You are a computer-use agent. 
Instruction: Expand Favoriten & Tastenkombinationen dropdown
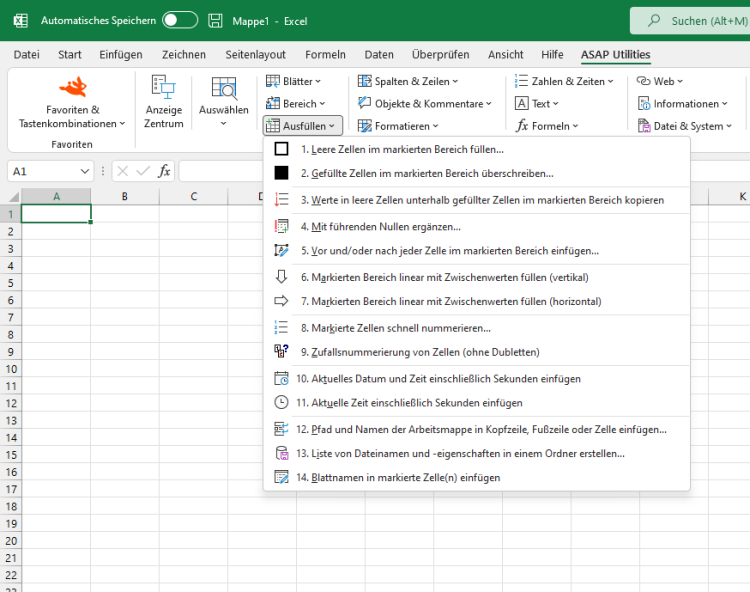point(72,117)
